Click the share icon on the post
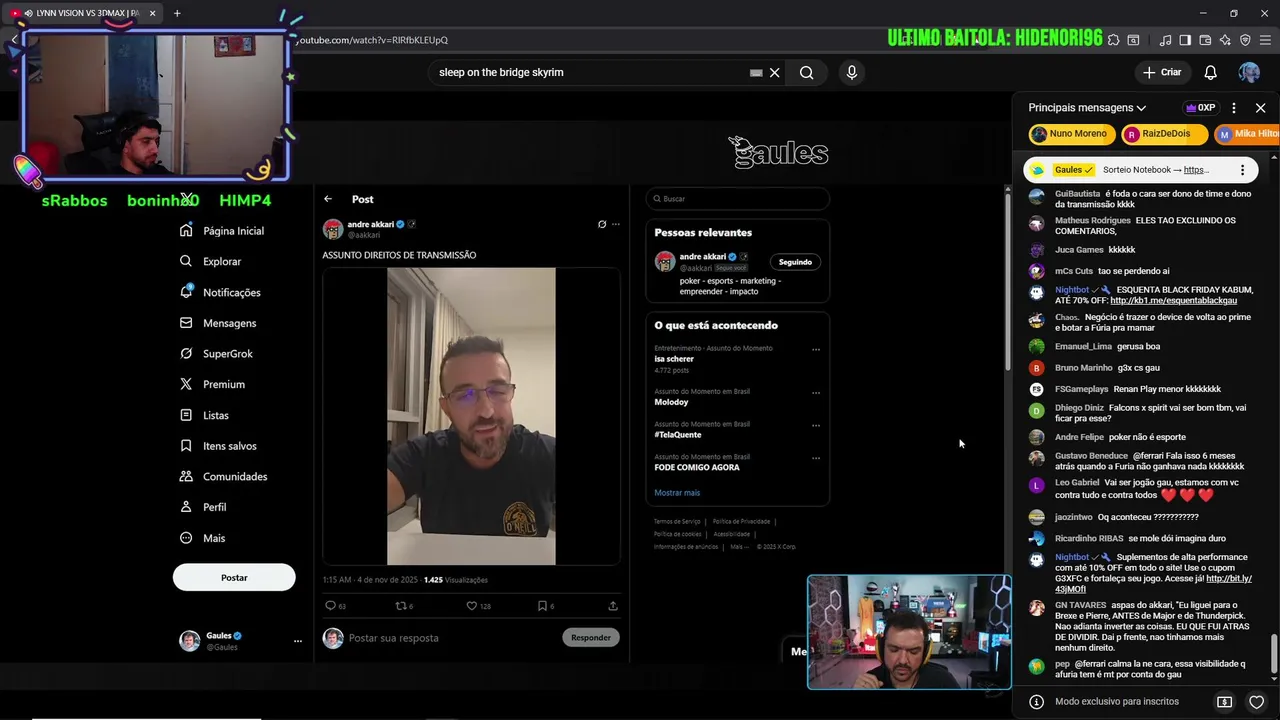Viewport: 1280px width, 720px height. [613, 605]
